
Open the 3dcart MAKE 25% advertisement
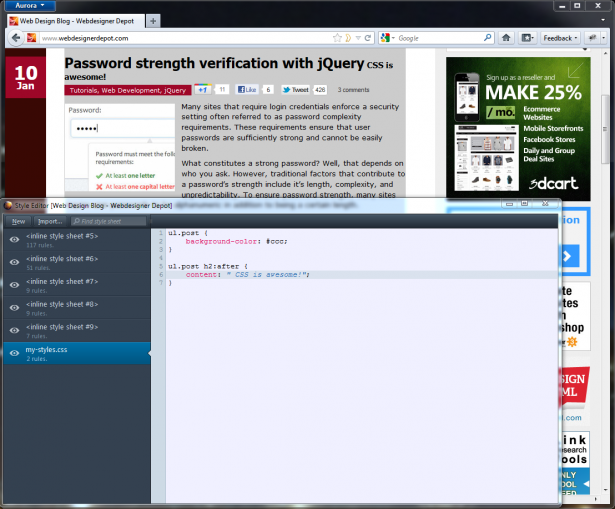(x=518, y=129)
